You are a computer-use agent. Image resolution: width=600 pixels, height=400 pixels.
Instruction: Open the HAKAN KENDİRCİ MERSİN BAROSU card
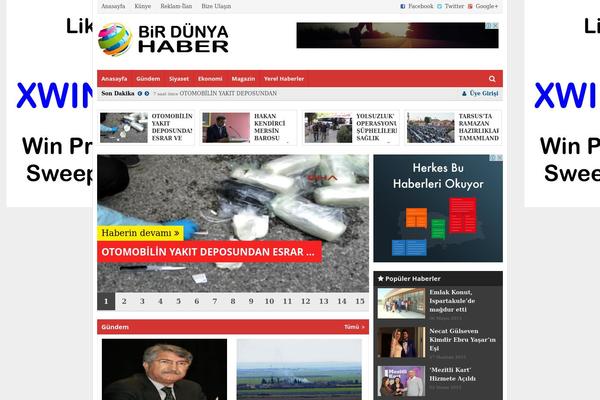[x=248, y=127]
